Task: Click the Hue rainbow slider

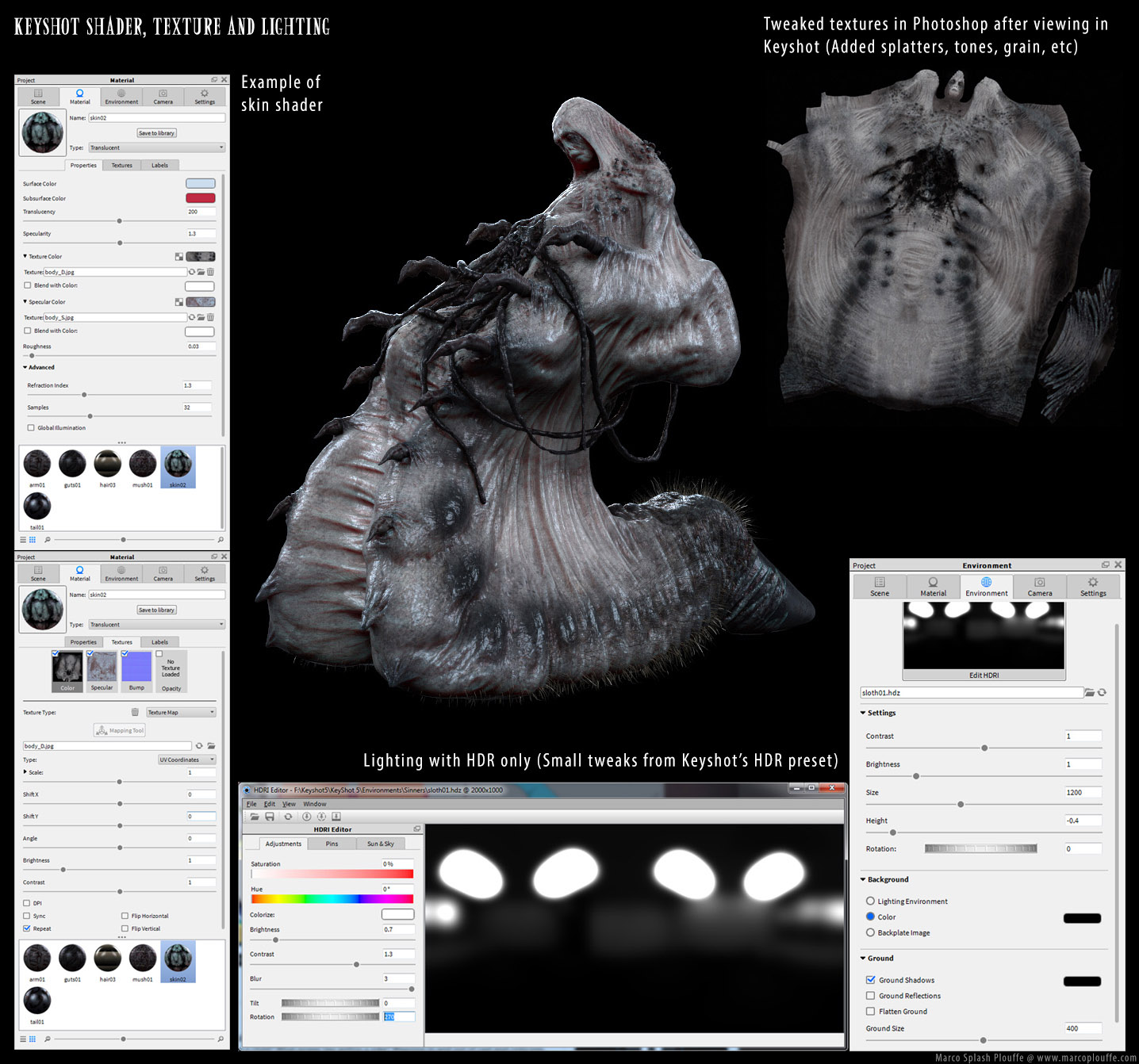Action: (332, 899)
